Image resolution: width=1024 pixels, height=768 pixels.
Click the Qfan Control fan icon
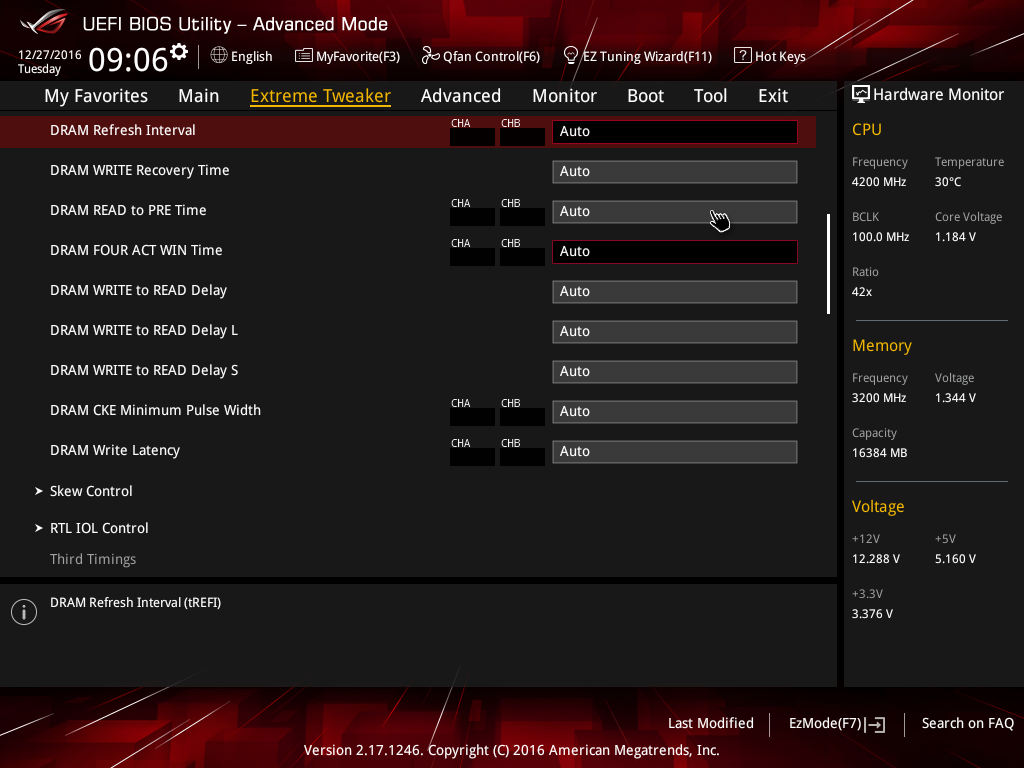[x=430, y=56]
